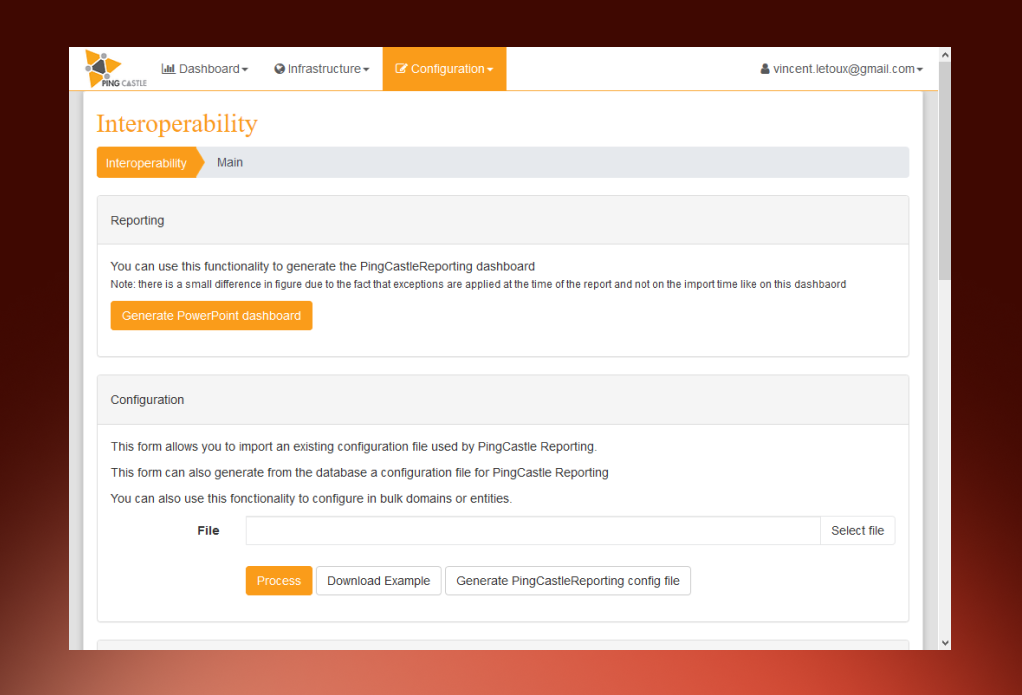Open the Infrastructure dropdown menu

point(322,68)
